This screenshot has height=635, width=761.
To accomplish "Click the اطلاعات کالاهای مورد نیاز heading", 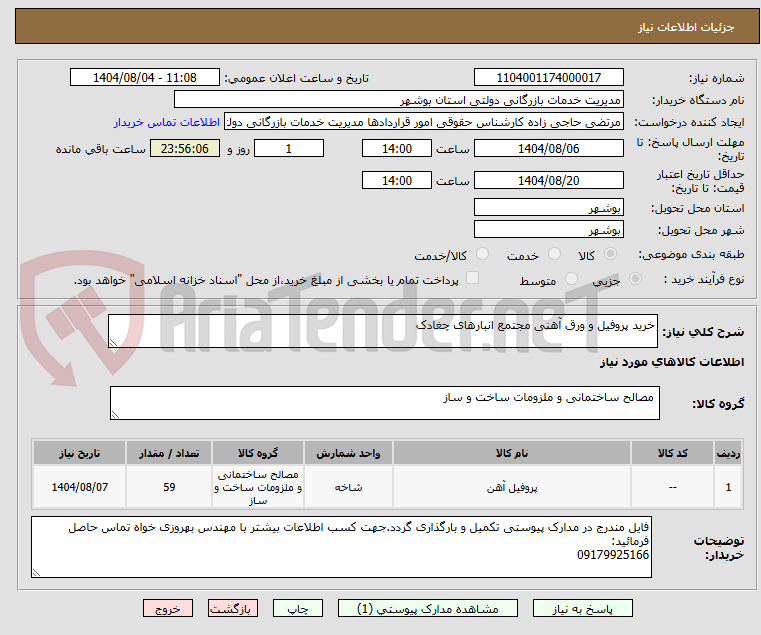I will (672, 362).
